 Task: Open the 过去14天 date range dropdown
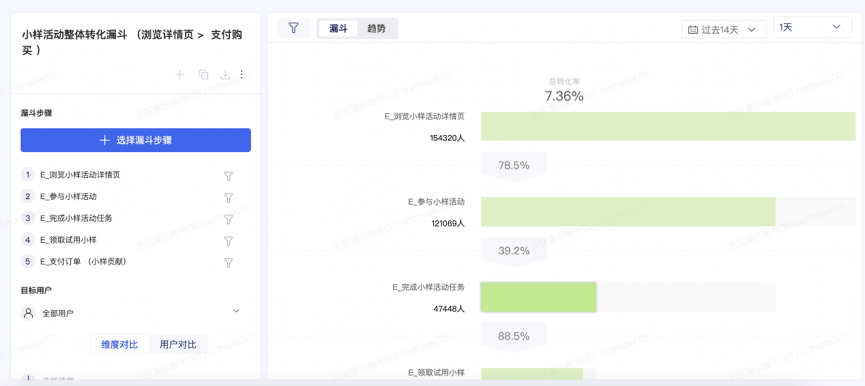(724, 29)
